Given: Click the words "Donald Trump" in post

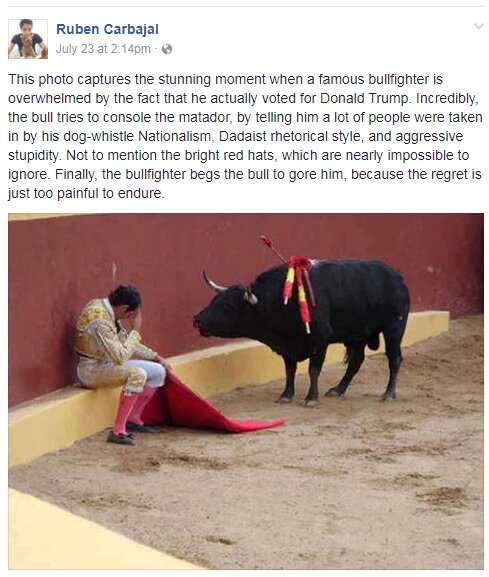Looking at the screenshot, I should pos(364,98).
